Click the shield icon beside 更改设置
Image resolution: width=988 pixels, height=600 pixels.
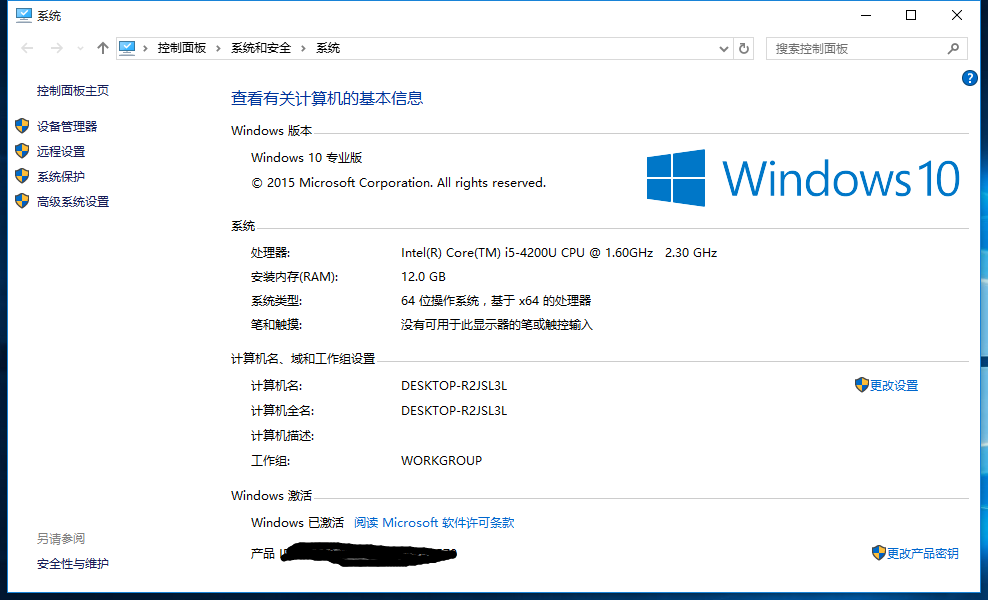pyautogui.click(x=861, y=385)
